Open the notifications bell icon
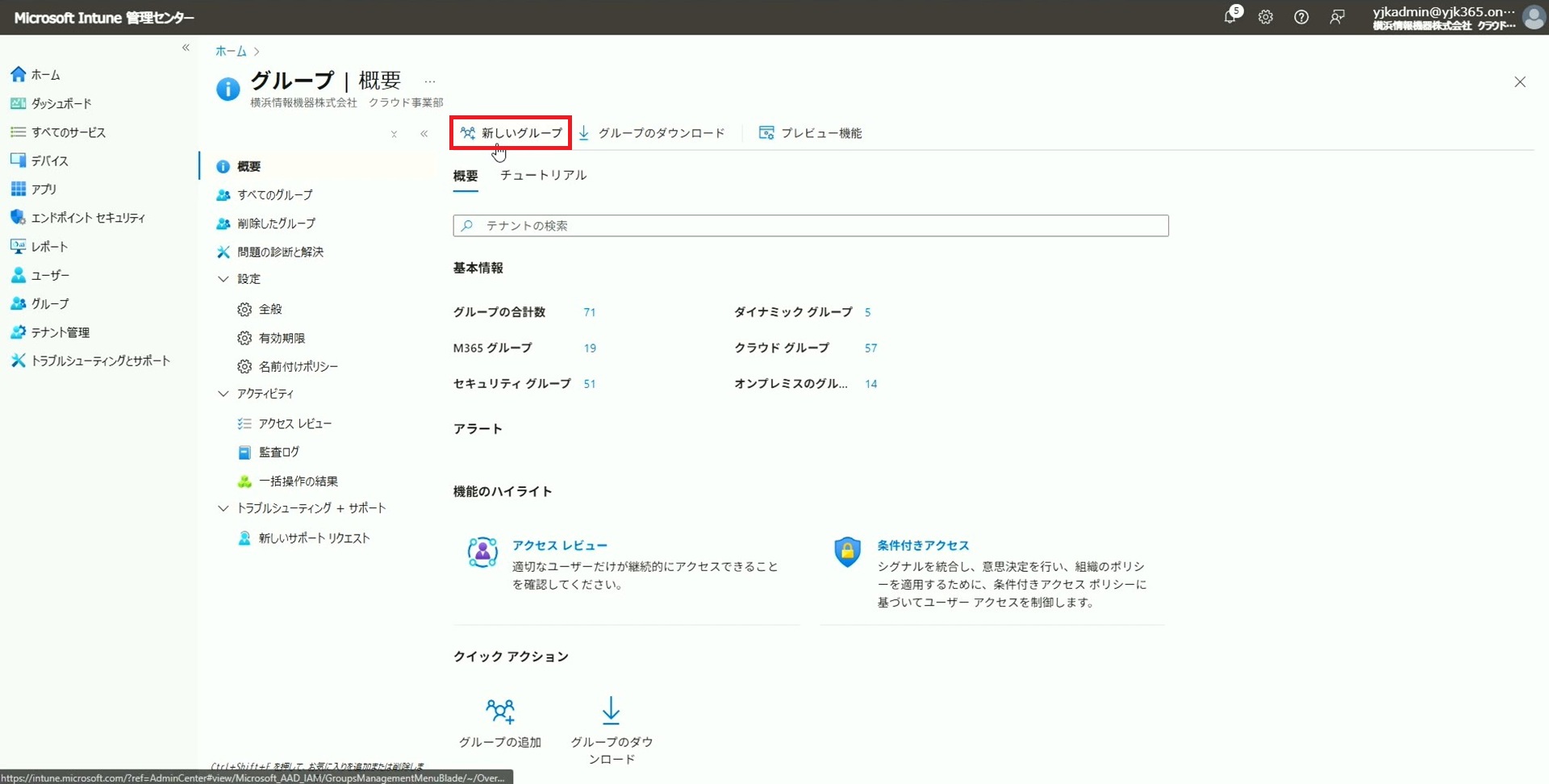The width and height of the screenshot is (1549, 784). (x=1230, y=16)
